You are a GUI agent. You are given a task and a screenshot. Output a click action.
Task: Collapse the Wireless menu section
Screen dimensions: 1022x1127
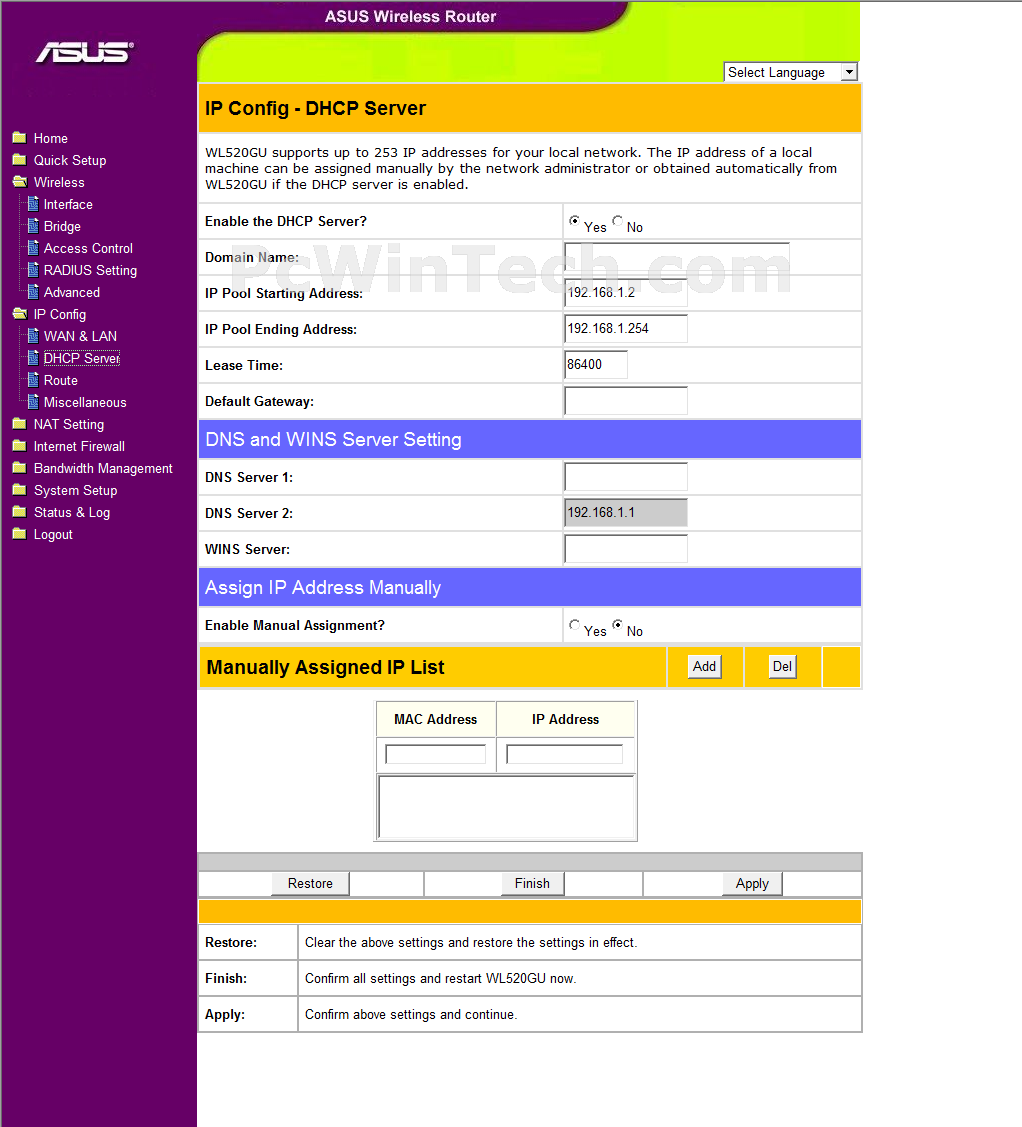click(x=59, y=183)
